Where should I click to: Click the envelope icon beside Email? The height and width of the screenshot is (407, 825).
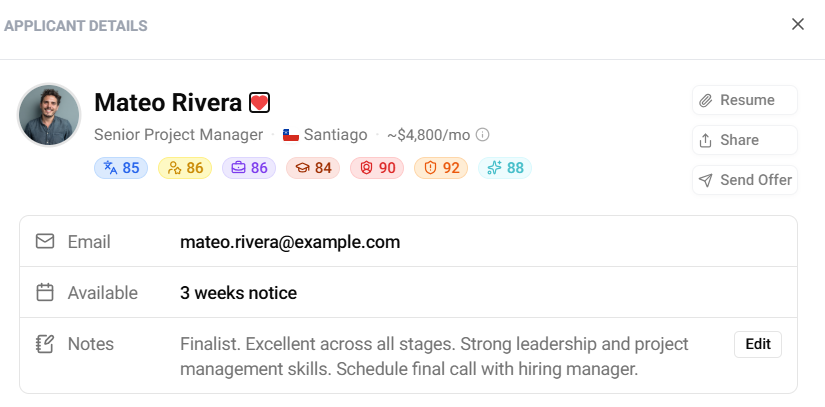pyautogui.click(x=45, y=241)
